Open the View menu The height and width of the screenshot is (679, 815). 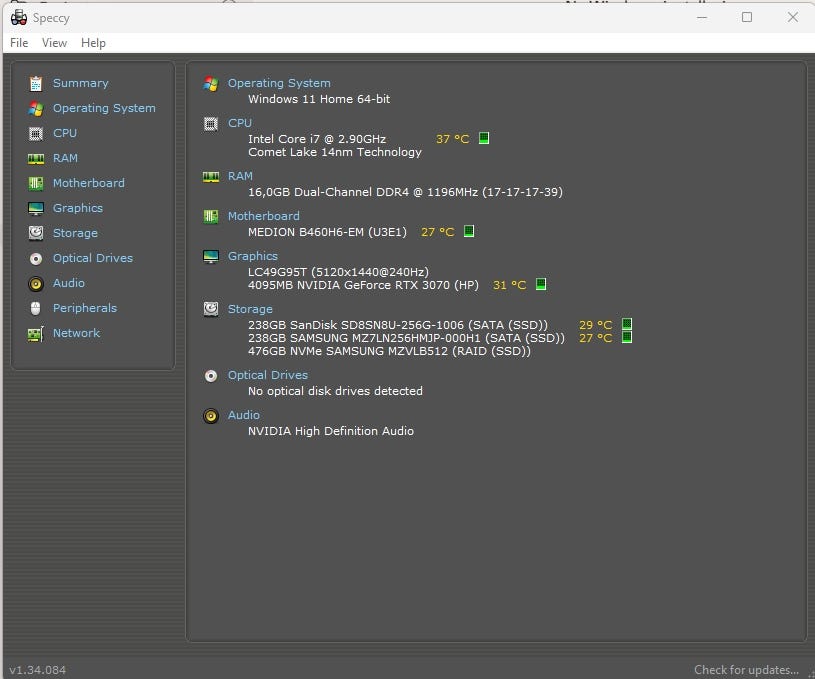coord(54,43)
